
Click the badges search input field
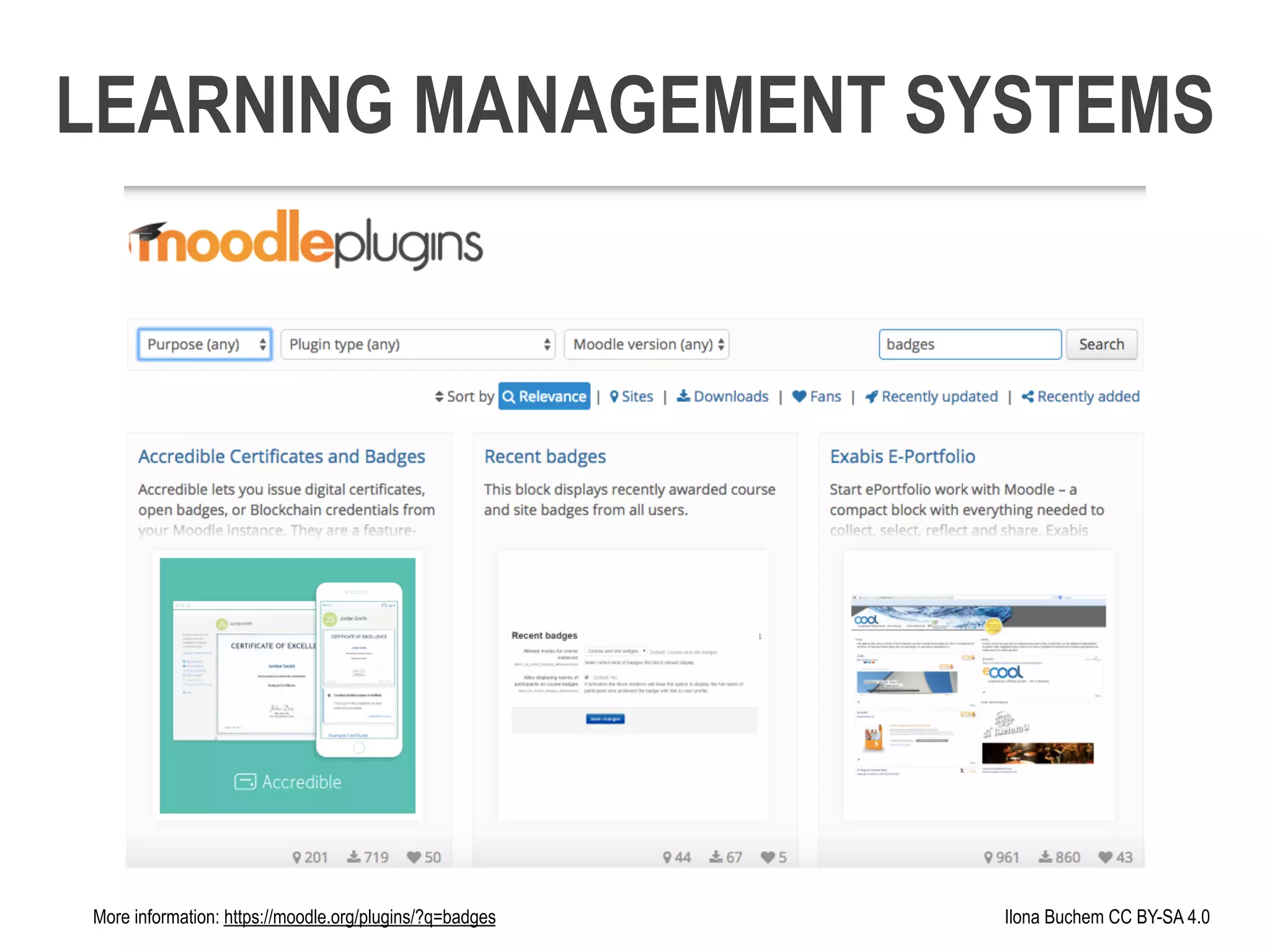point(970,345)
